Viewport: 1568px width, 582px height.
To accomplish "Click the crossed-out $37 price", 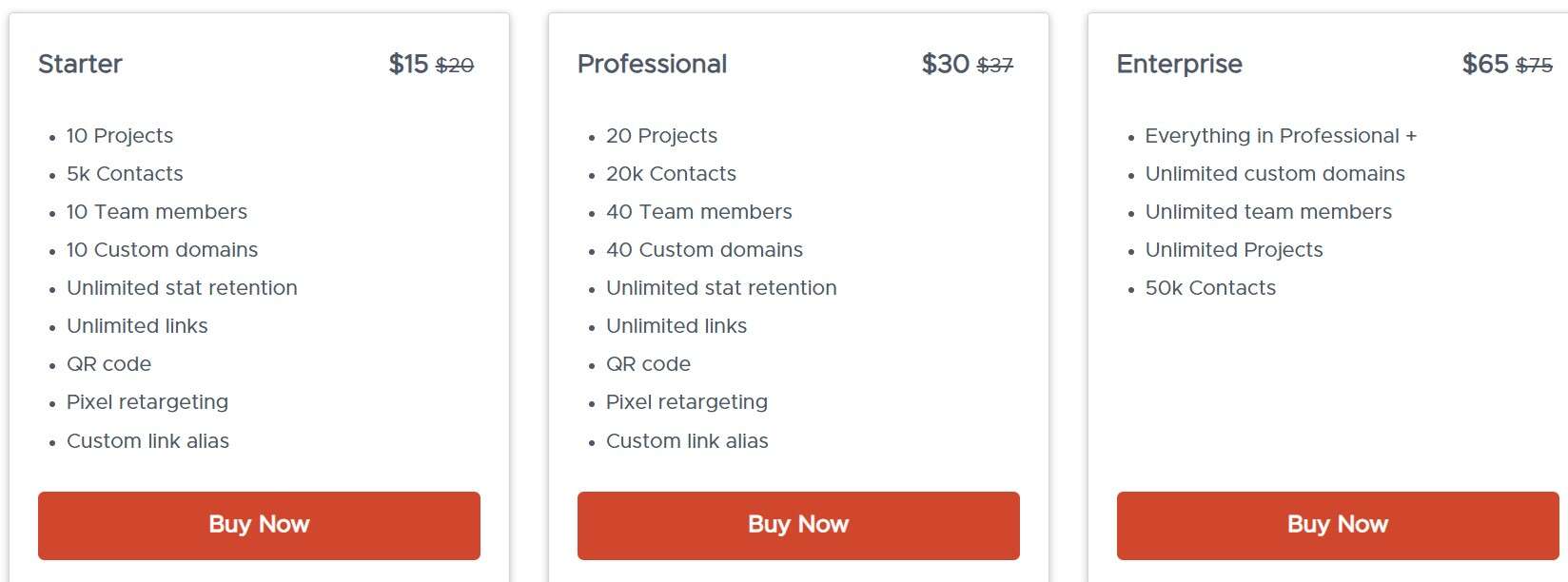I will coord(995,66).
